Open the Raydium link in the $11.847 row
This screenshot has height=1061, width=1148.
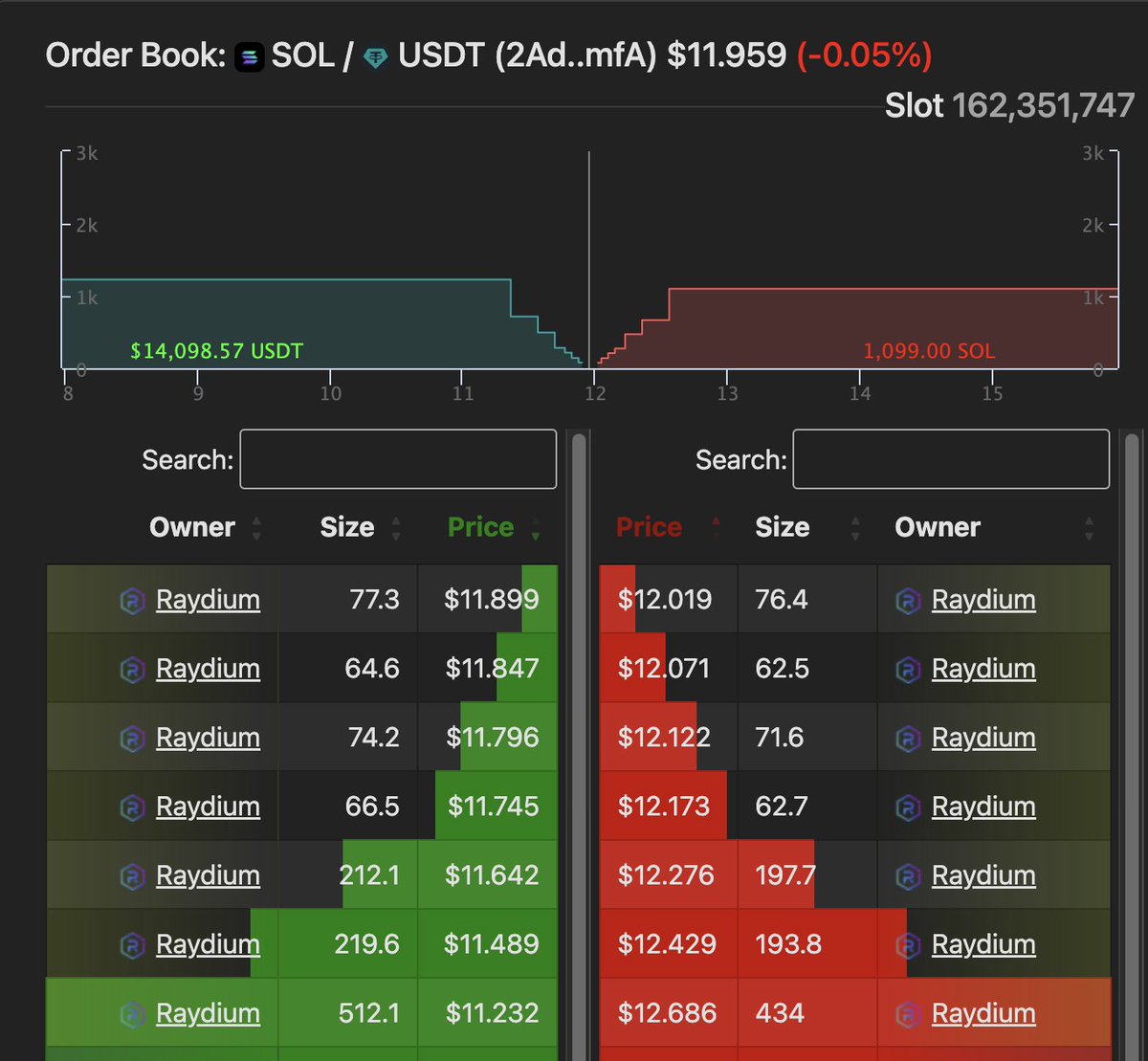click(208, 669)
